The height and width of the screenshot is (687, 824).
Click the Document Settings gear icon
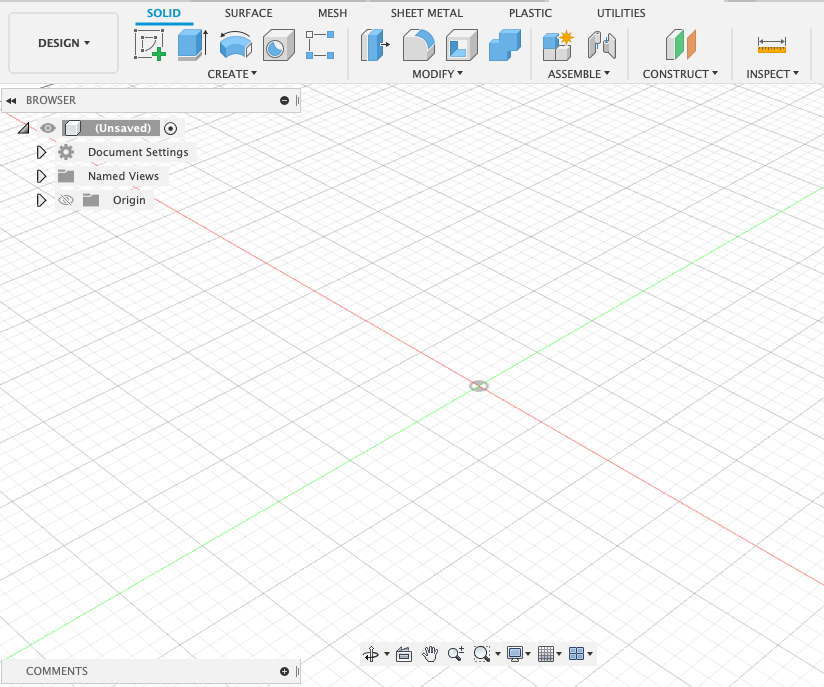[66, 152]
